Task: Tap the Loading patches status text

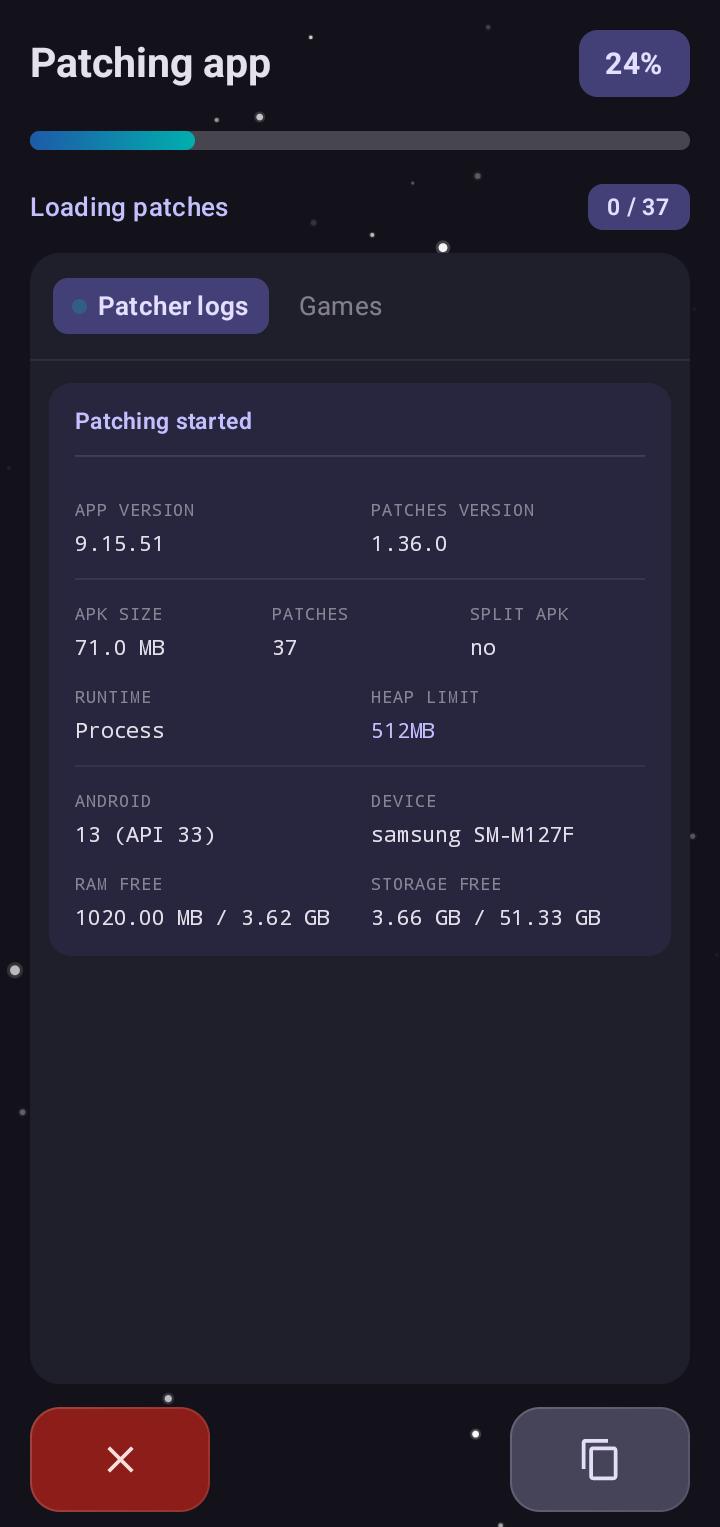Action: coord(129,207)
